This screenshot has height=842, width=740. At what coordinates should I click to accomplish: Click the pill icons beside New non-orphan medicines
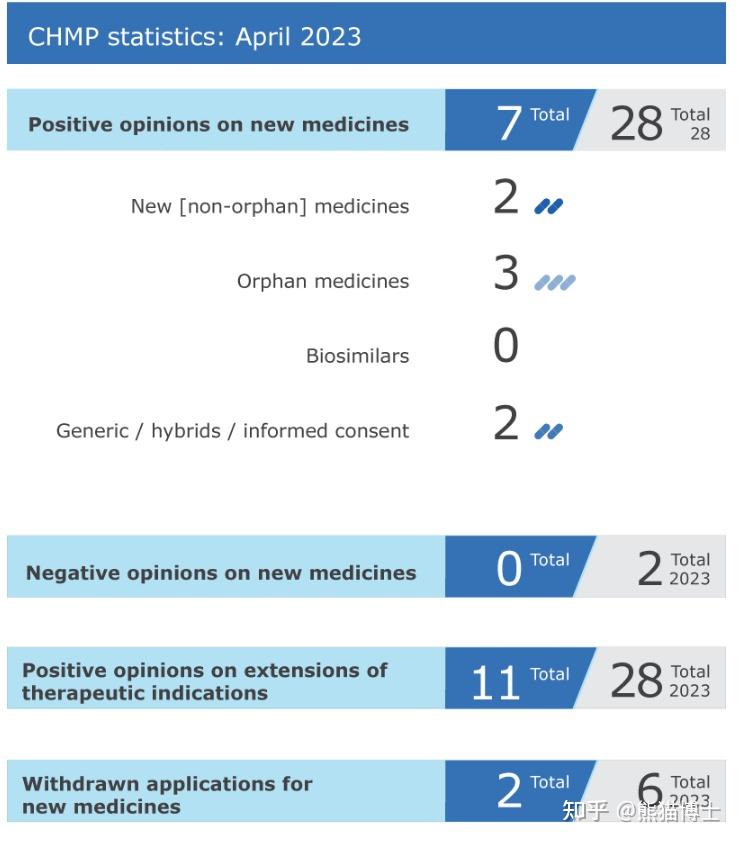[548, 207]
